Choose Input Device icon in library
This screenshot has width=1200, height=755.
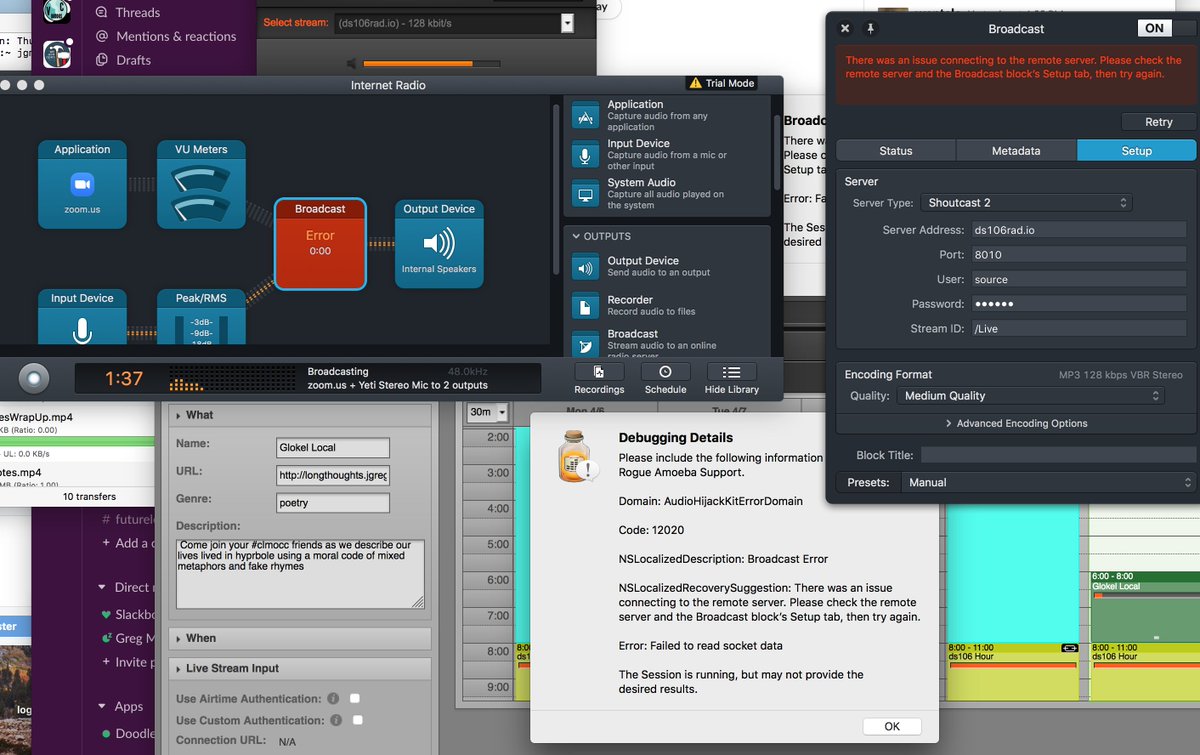click(585, 155)
